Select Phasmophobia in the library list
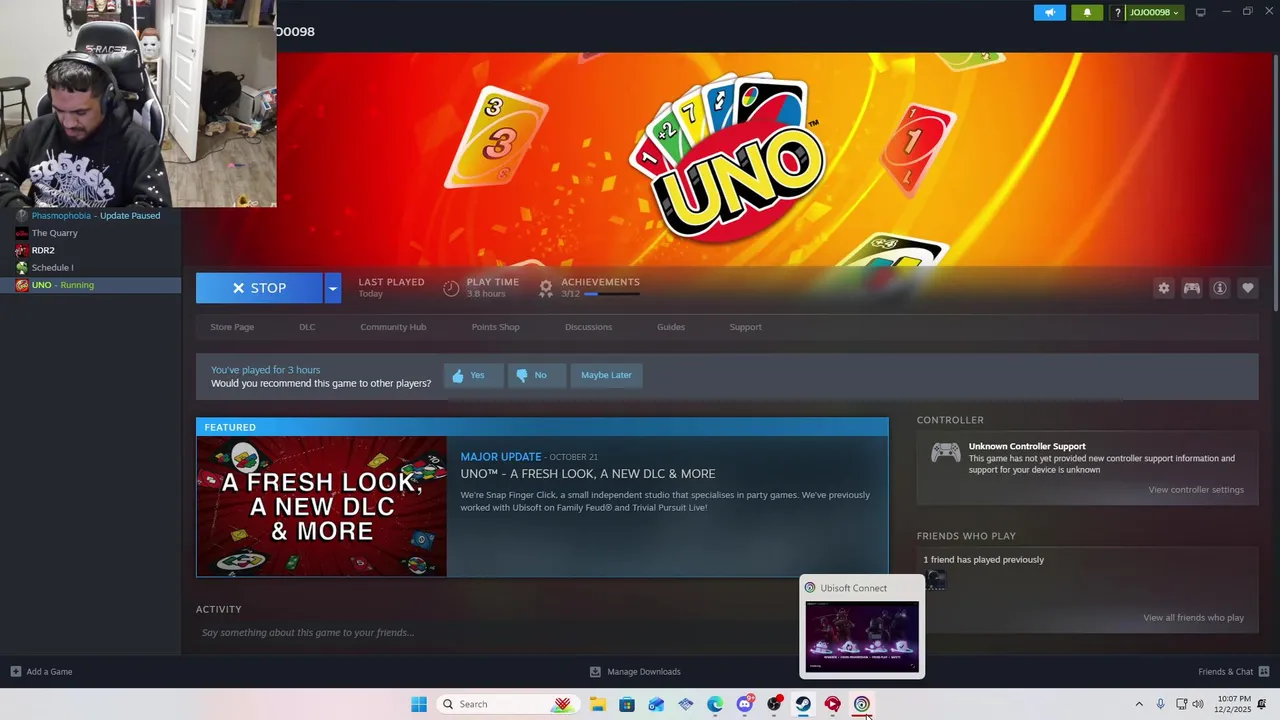 point(90,216)
